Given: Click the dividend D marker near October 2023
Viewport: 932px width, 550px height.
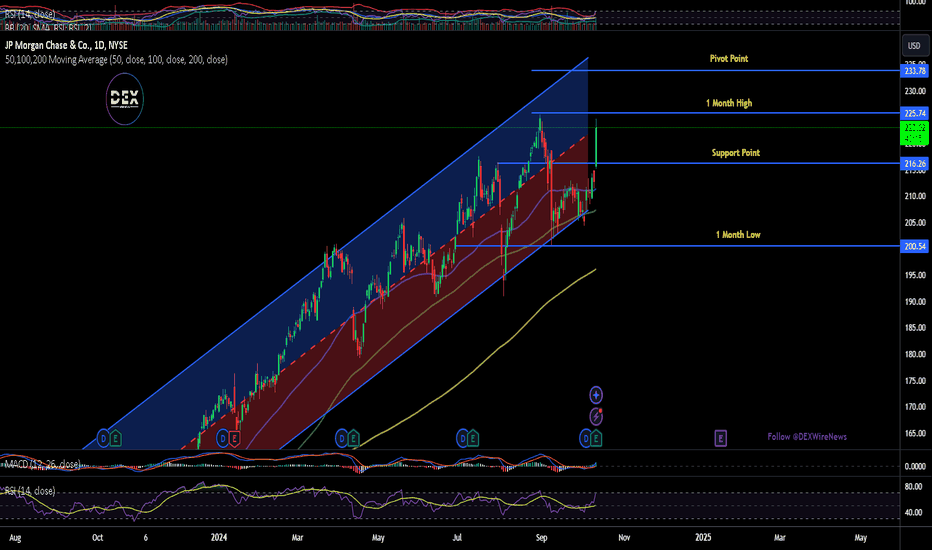Looking at the screenshot, I should (103, 439).
